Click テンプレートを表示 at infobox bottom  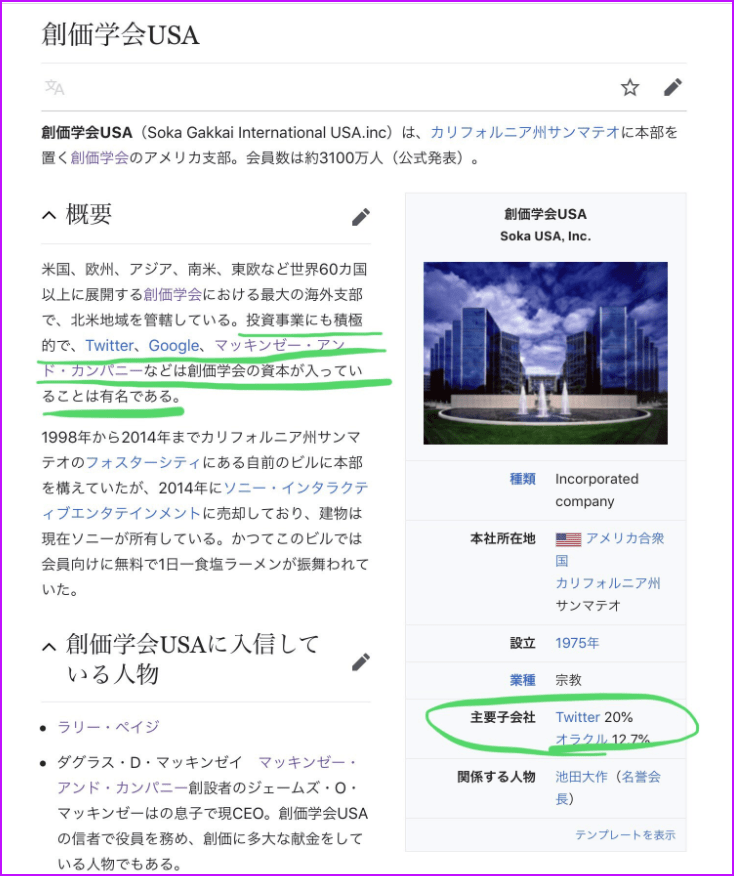click(625, 834)
